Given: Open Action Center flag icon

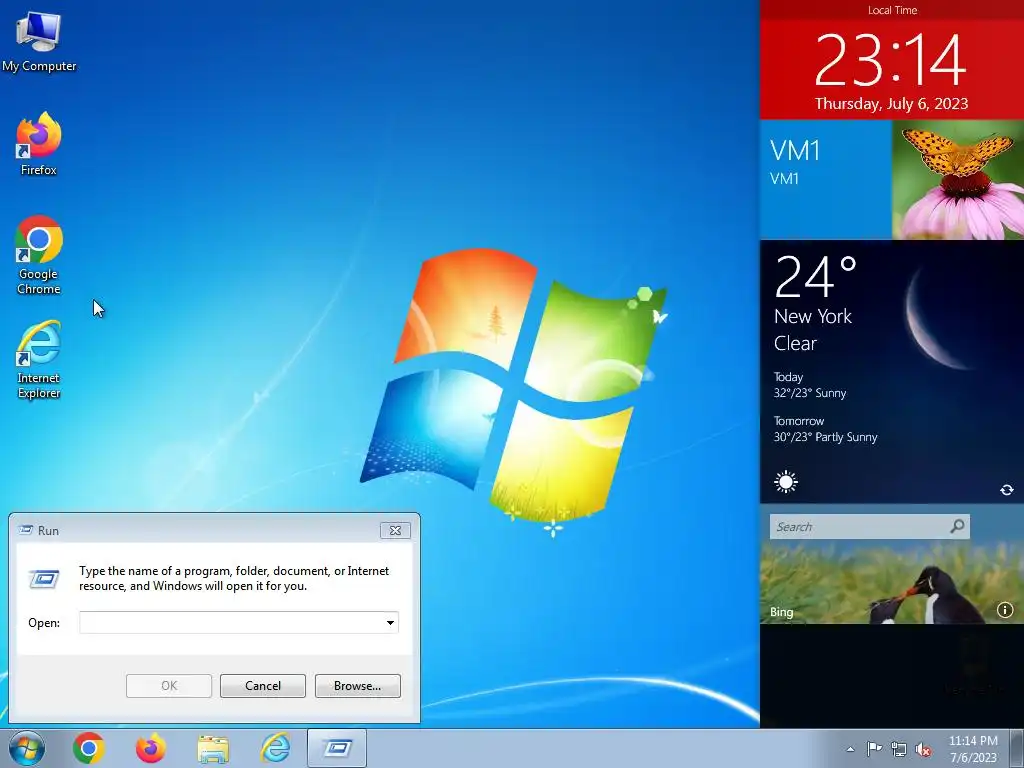Looking at the screenshot, I should pyautogui.click(x=874, y=749).
